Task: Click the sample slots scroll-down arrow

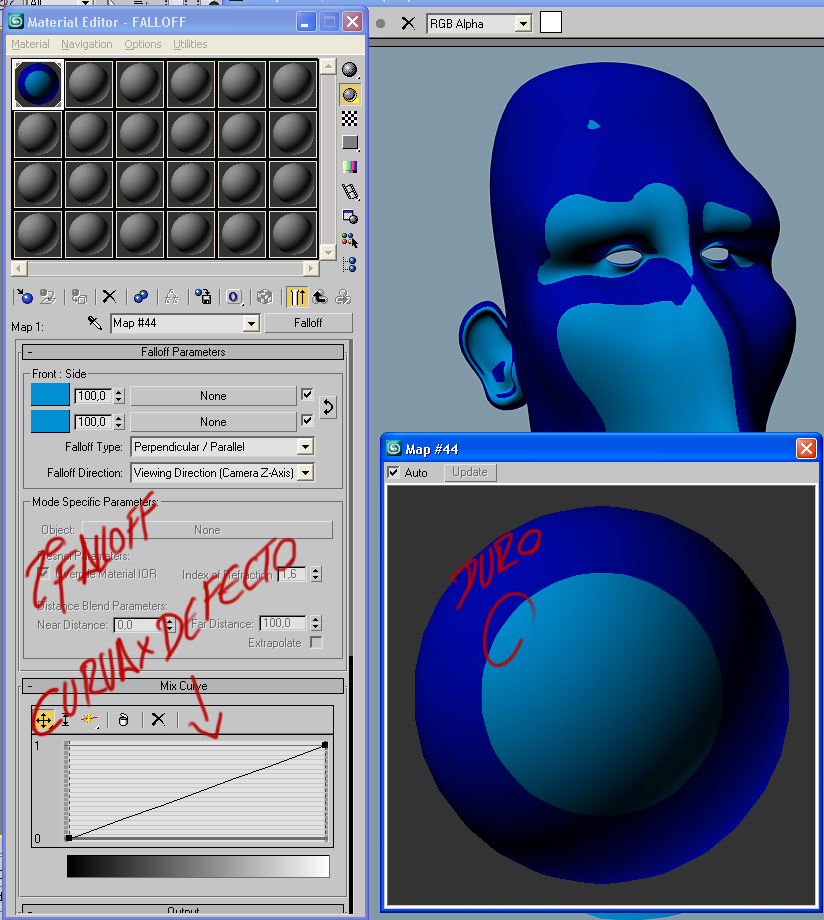Action: click(328, 252)
